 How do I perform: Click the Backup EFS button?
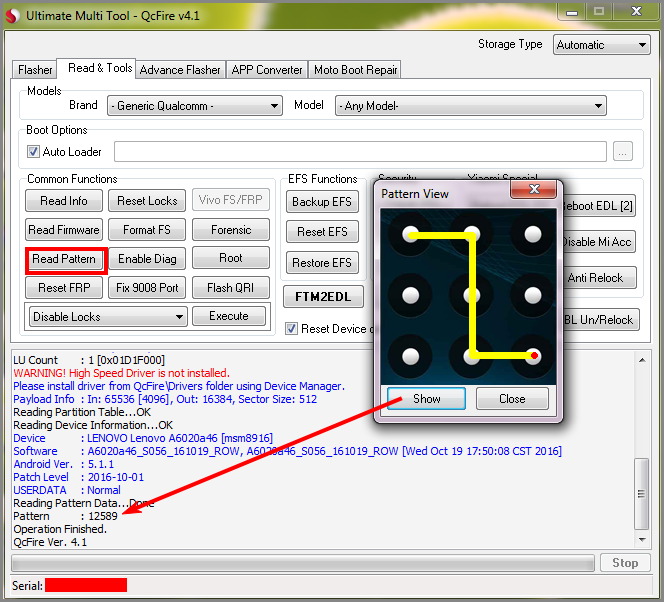click(322, 202)
